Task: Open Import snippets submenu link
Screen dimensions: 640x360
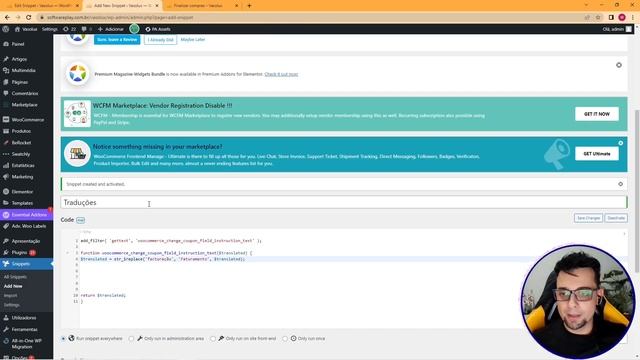Action: pos(11,296)
